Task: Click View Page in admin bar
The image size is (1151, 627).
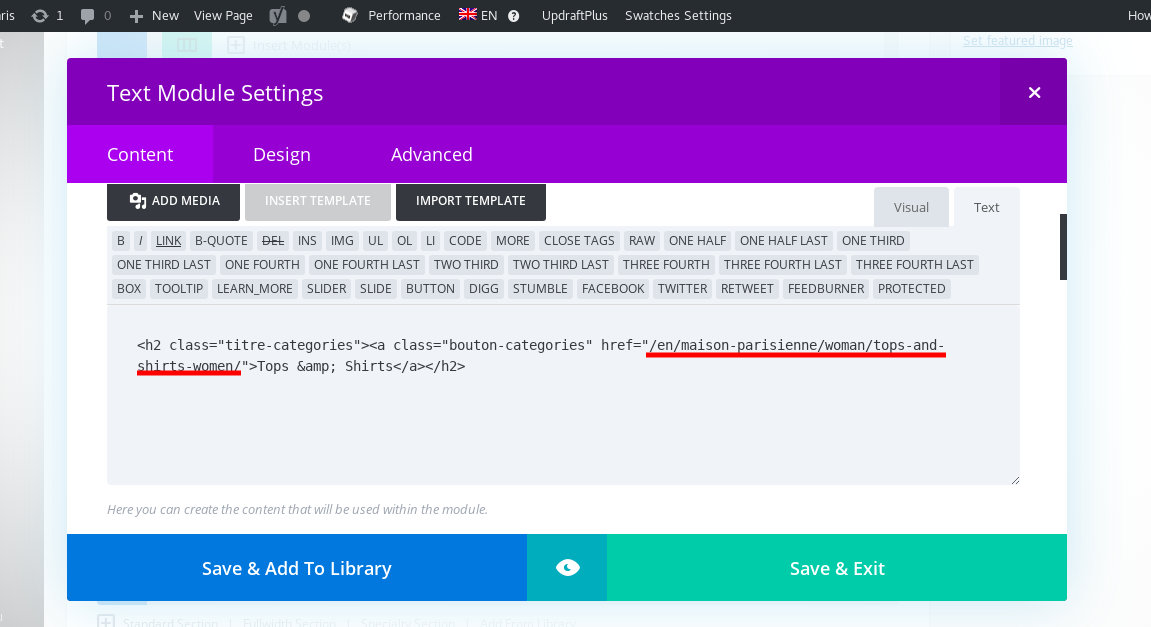Action: [223, 15]
